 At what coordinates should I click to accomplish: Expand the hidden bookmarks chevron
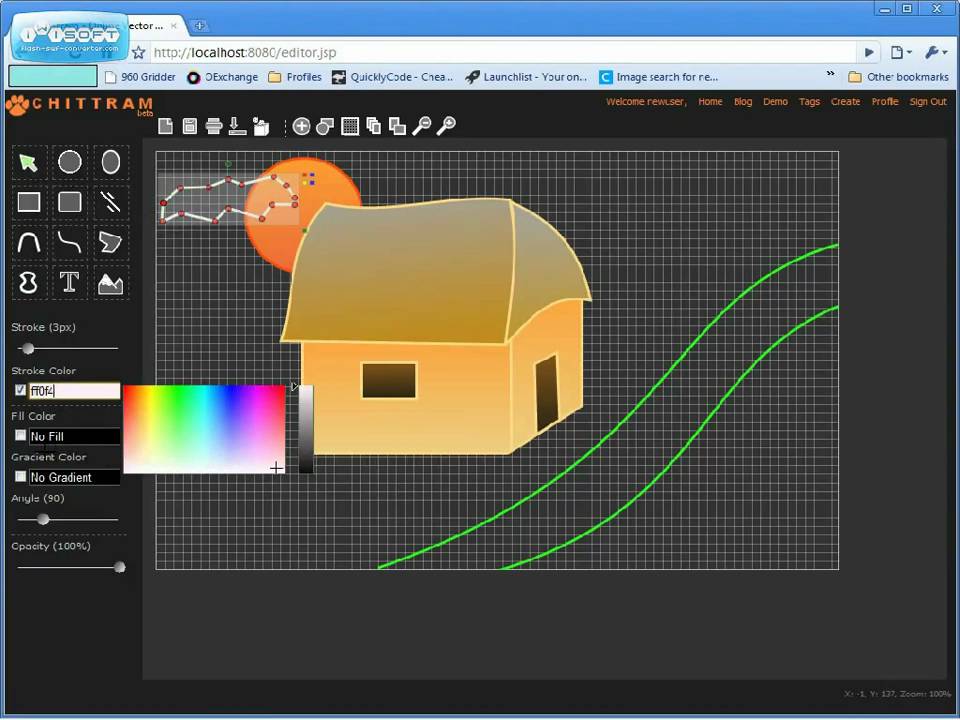(830, 76)
